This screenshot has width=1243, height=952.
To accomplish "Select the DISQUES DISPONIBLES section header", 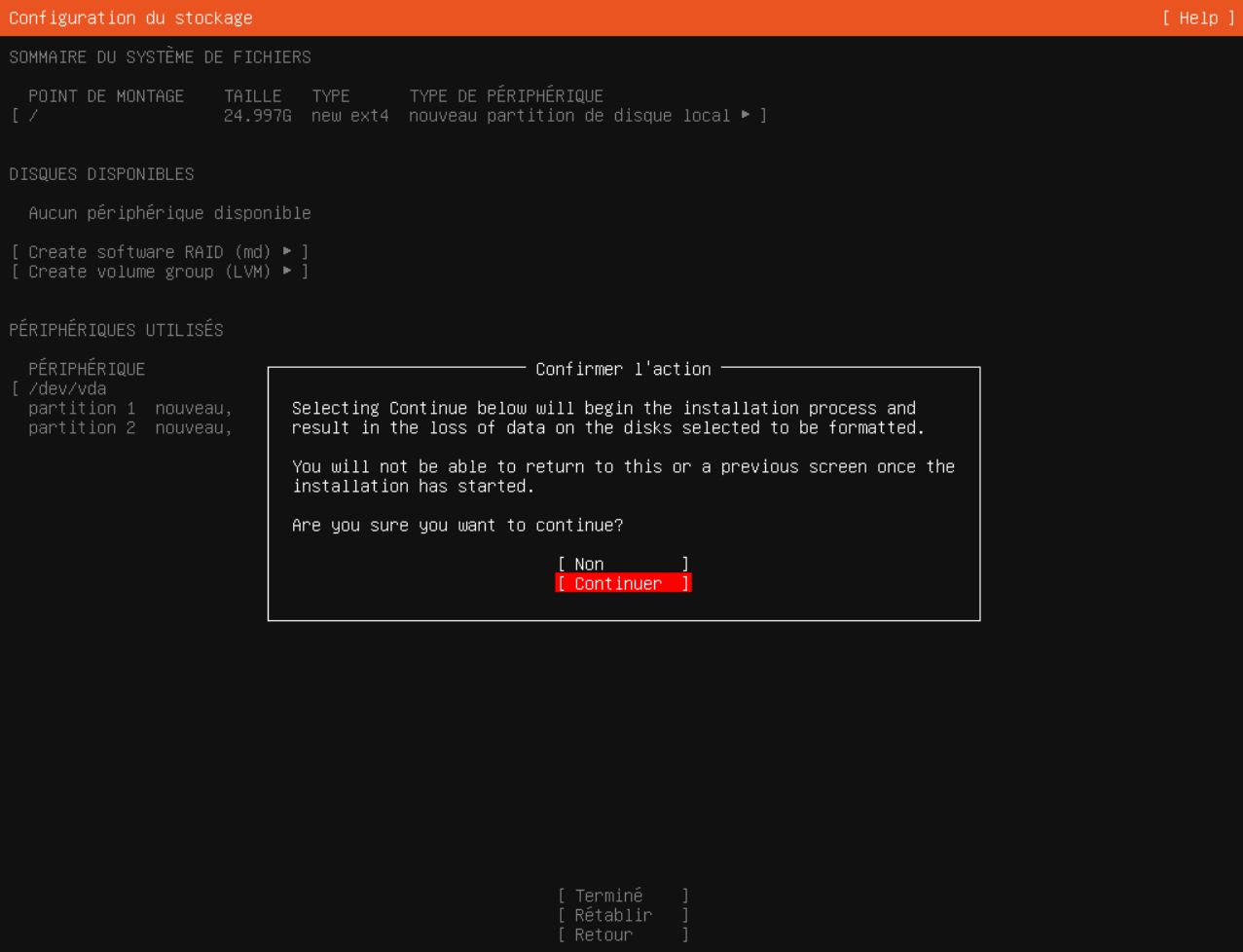I will tap(101, 173).
